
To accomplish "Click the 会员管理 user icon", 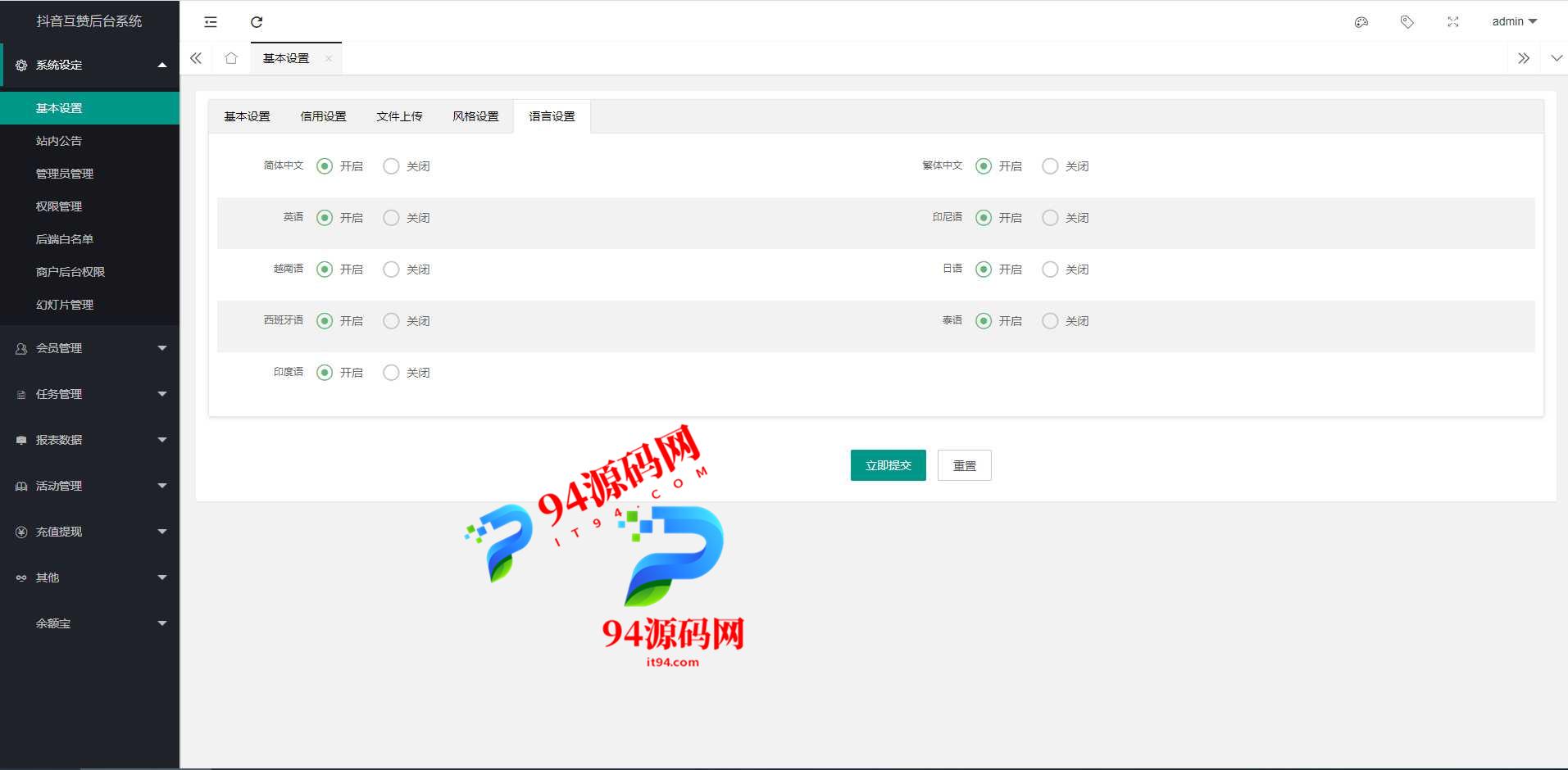I will point(21,348).
